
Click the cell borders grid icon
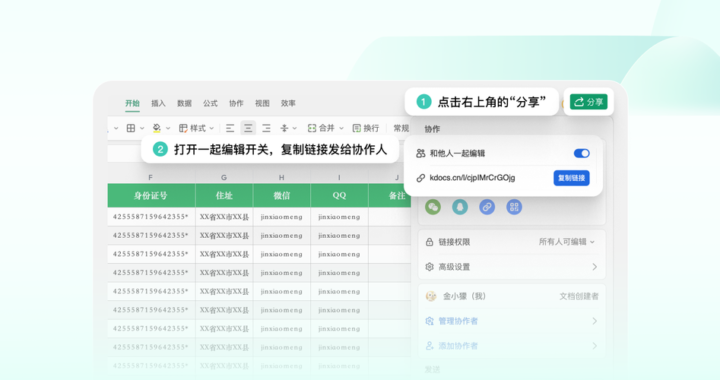pyautogui.click(x=131, y=128)
